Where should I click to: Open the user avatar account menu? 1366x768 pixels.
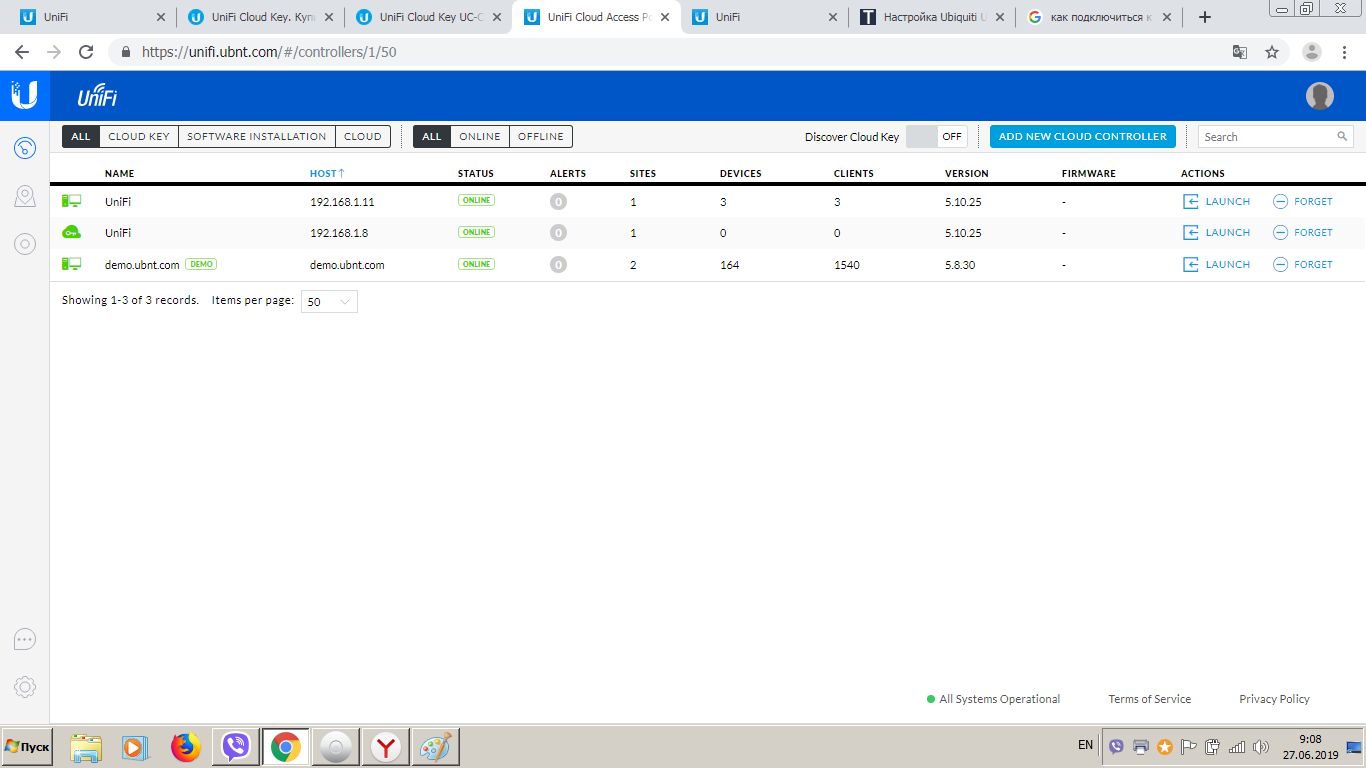pos(1320,96)
